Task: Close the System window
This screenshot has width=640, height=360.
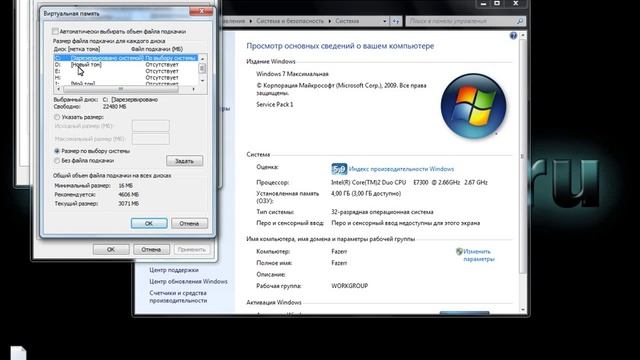Action: [516, 4]
